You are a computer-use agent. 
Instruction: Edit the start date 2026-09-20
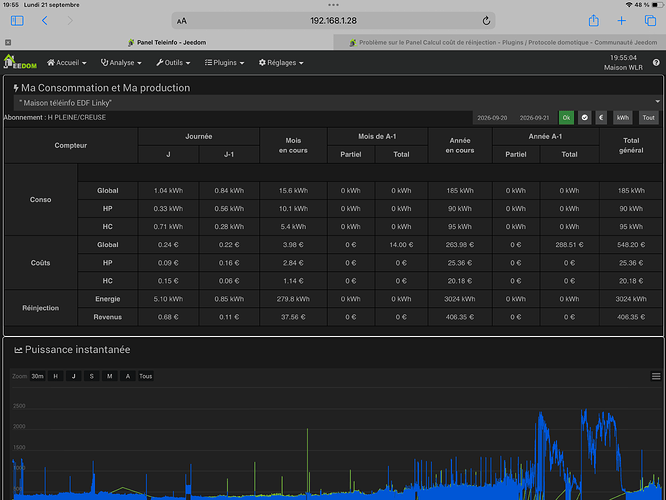[x=492, y=118]
